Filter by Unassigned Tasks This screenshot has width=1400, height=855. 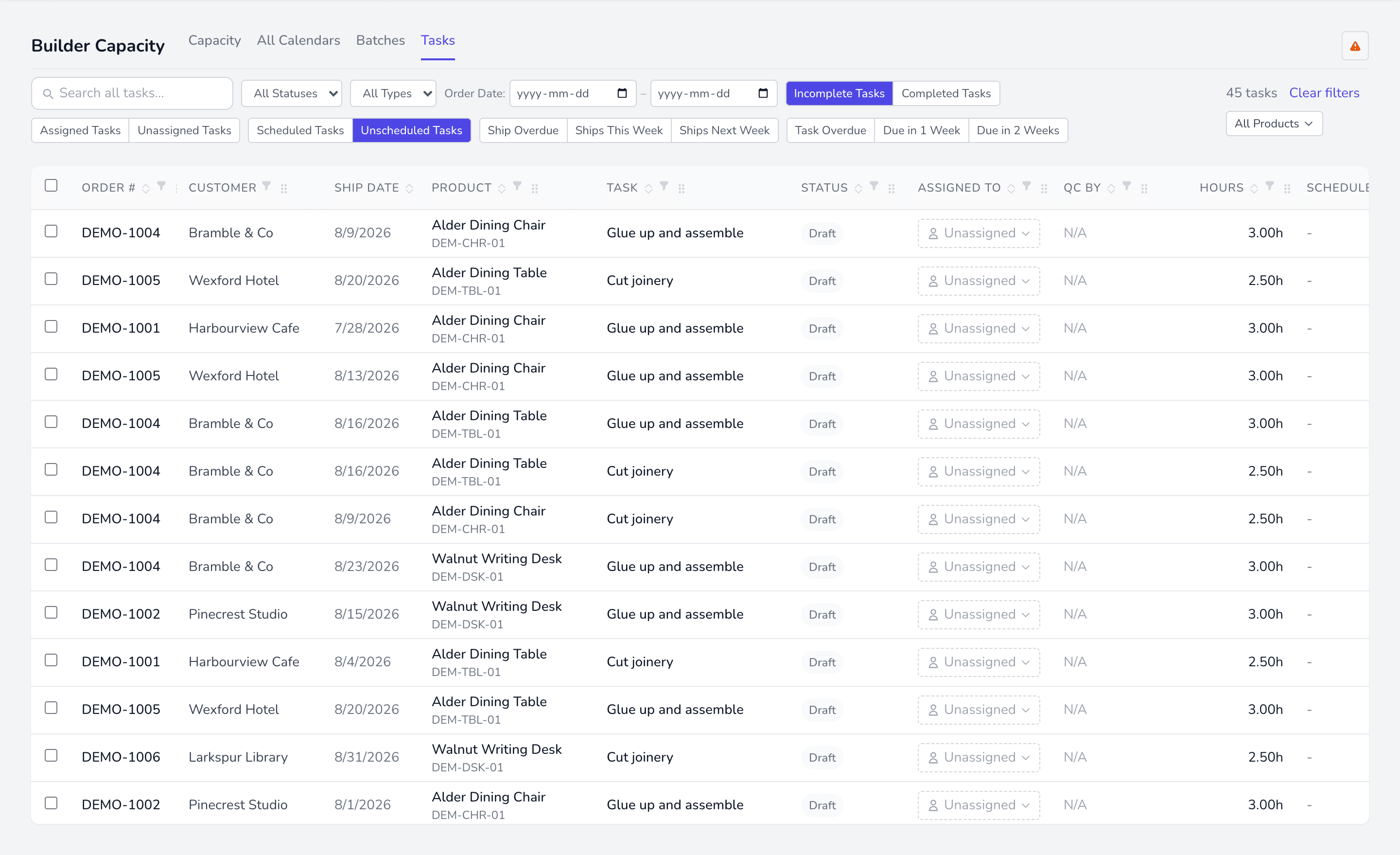click(184, 130)
